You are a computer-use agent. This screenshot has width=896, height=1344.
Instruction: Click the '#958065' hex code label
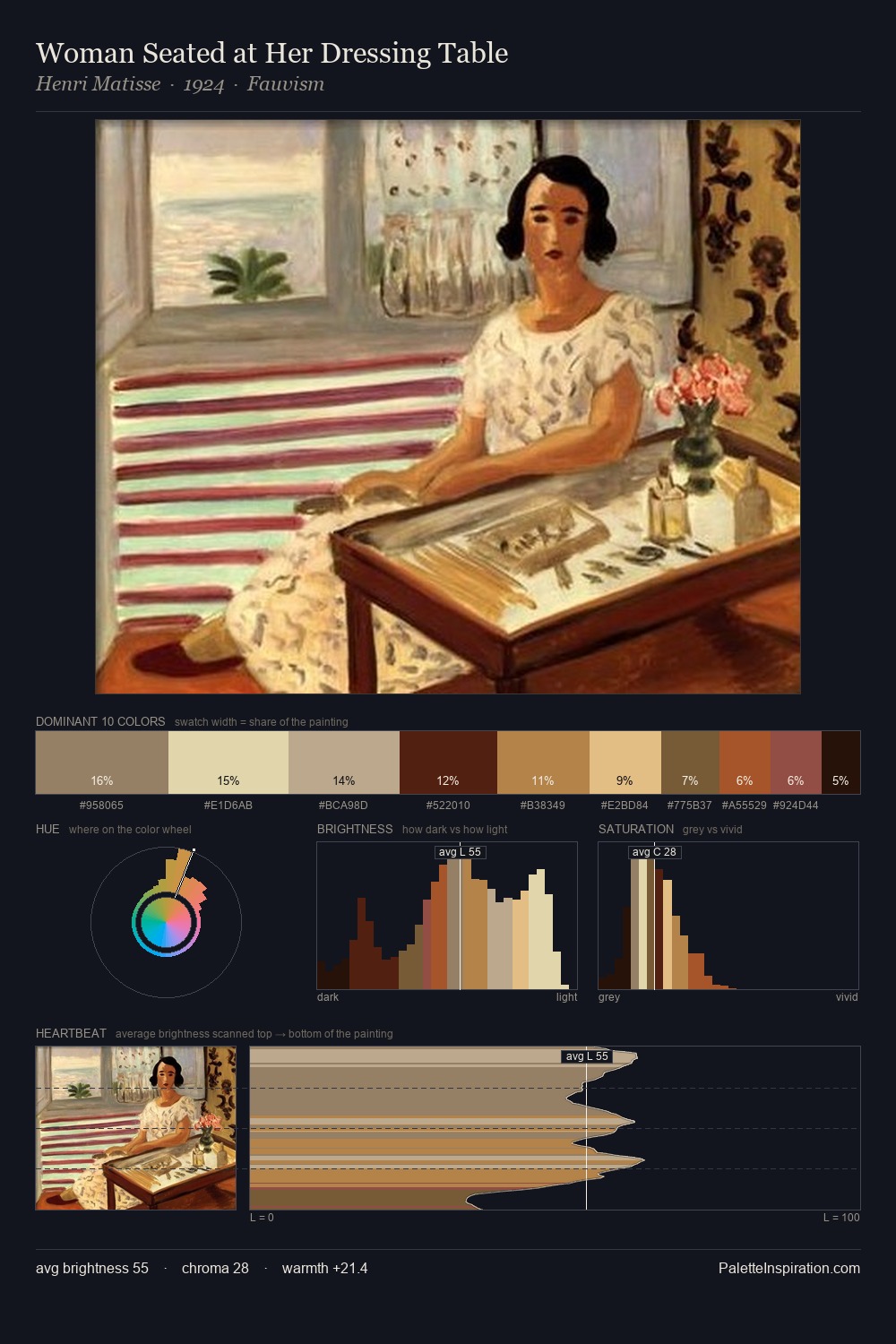[102, 805]
